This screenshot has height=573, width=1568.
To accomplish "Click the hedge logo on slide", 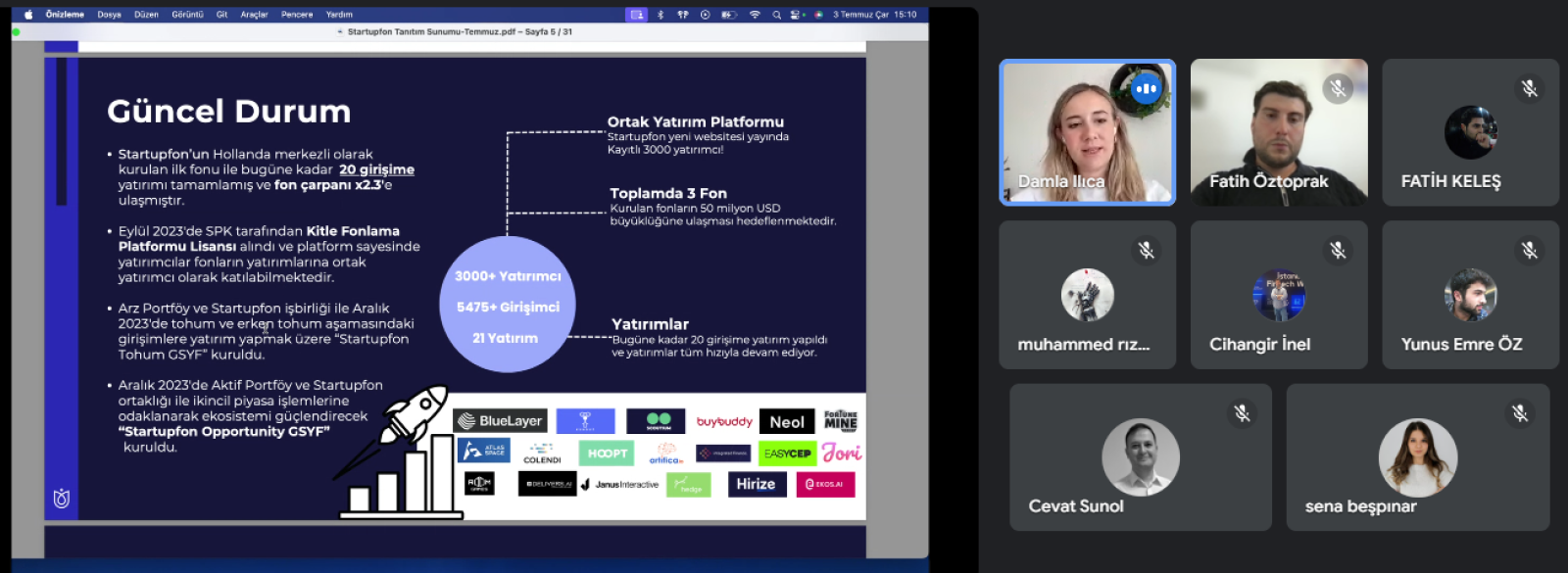I will [x=689, y=484].
